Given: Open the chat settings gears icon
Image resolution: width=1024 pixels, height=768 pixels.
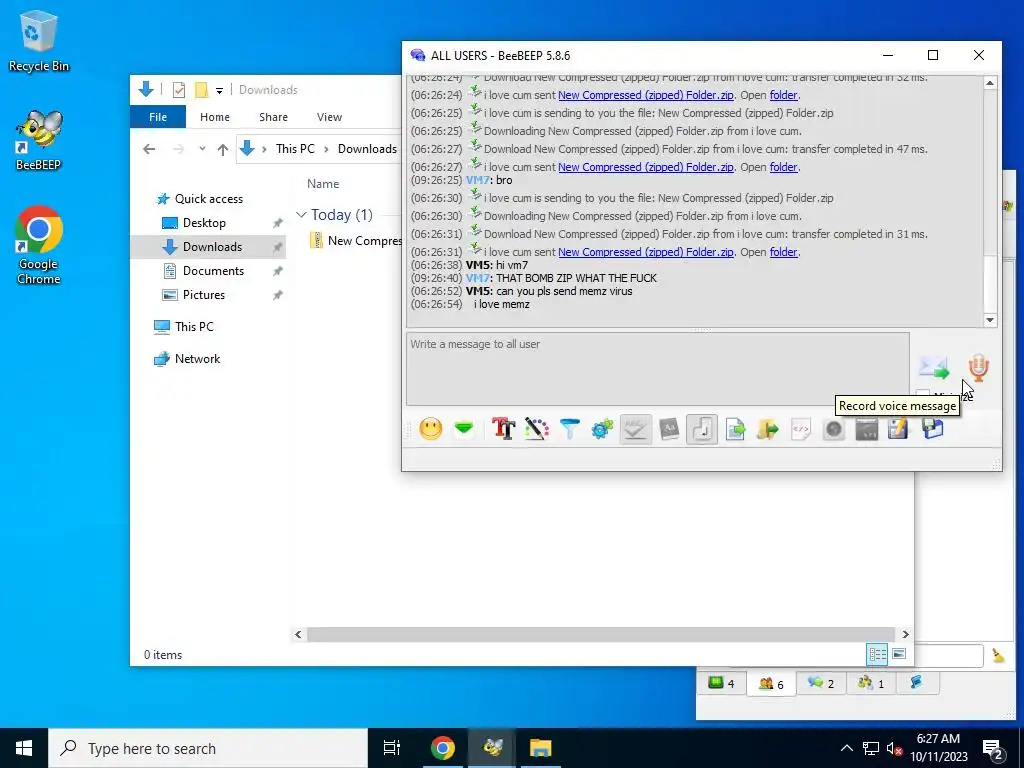Looking at the screenshot, I should 602,429.
